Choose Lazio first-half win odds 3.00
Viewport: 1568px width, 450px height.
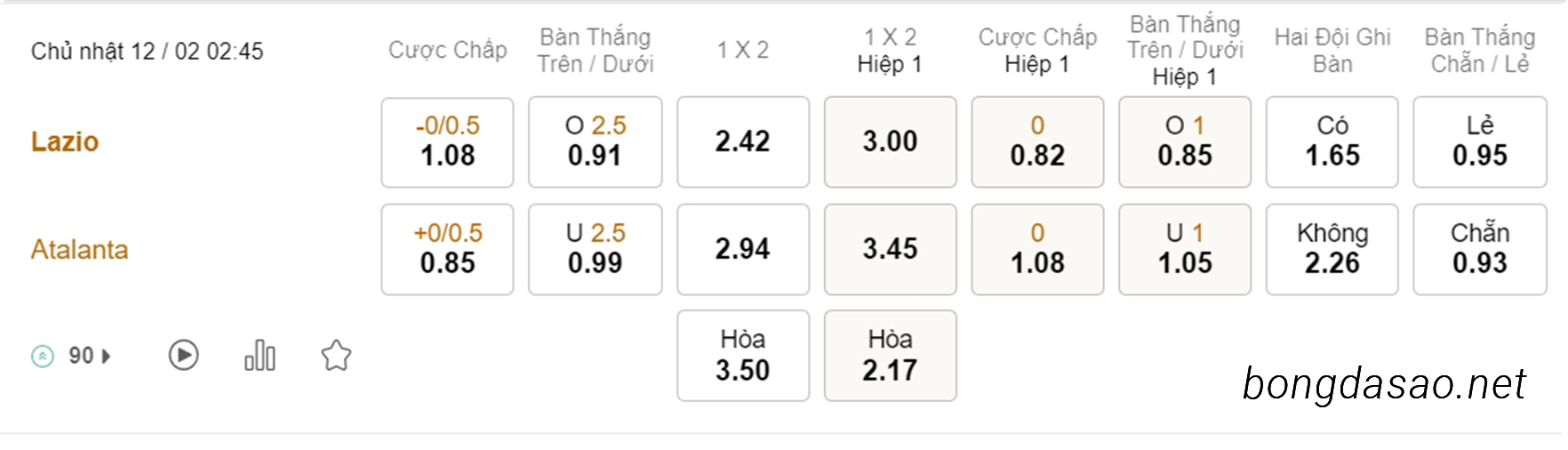891,142
